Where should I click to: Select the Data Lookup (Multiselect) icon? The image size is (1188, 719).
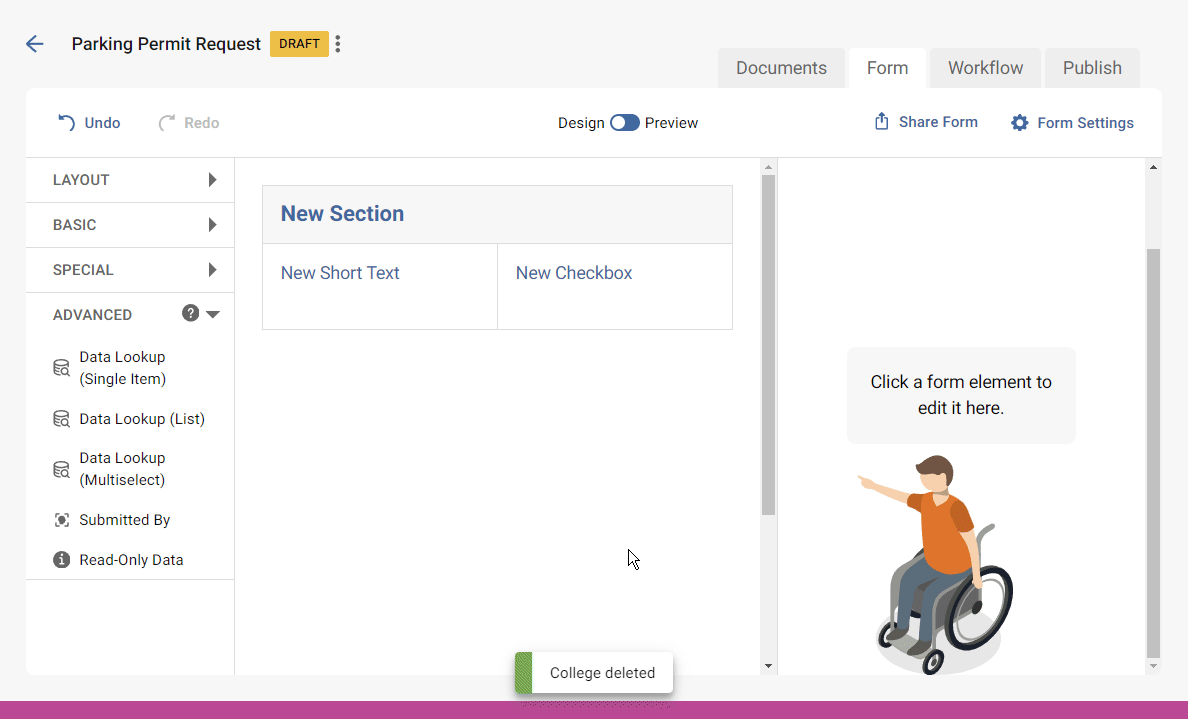[x=60, y=468]
